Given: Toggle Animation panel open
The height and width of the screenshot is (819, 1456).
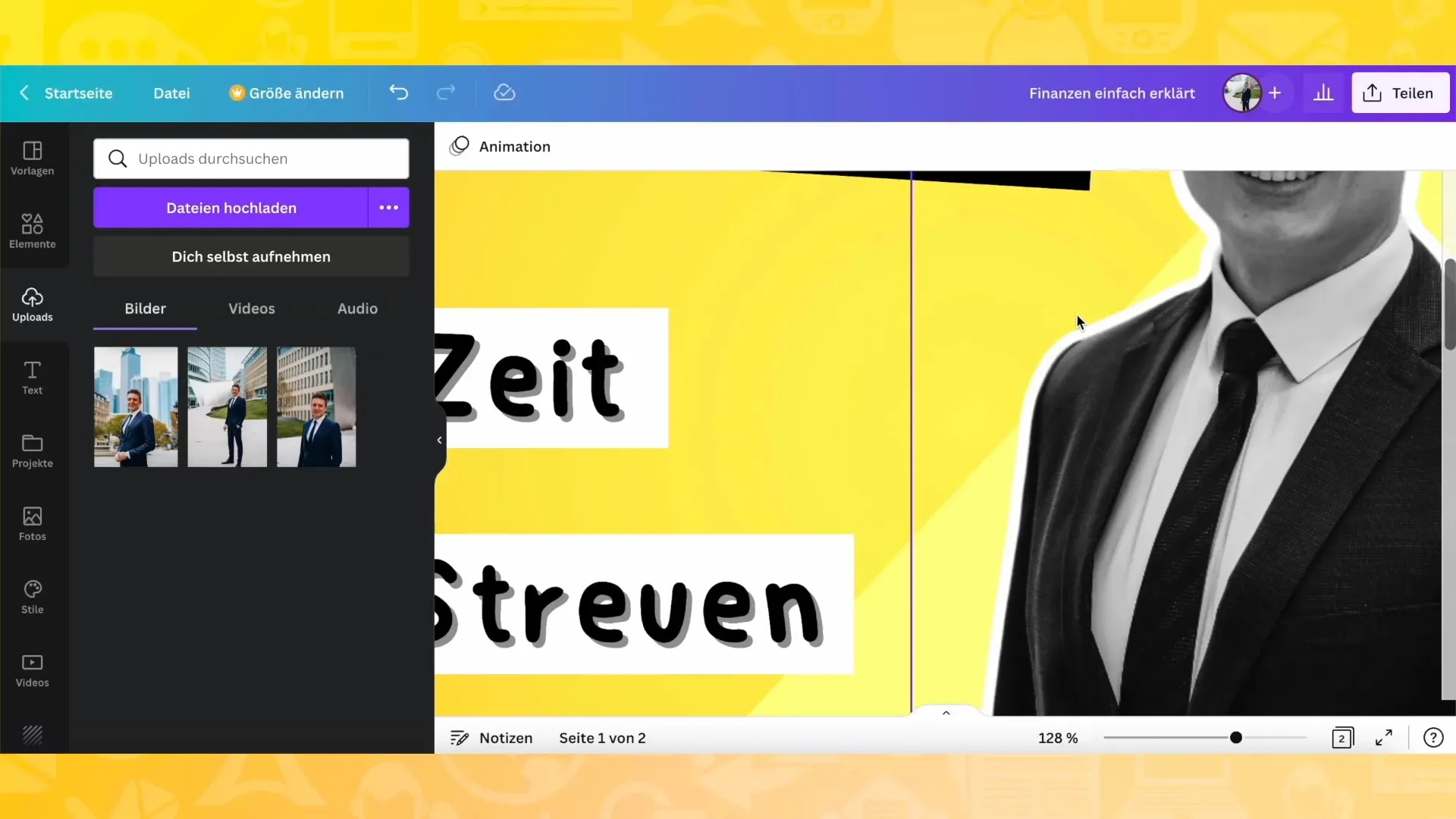Looking at the screenshot, I should (x=501, y=146).
